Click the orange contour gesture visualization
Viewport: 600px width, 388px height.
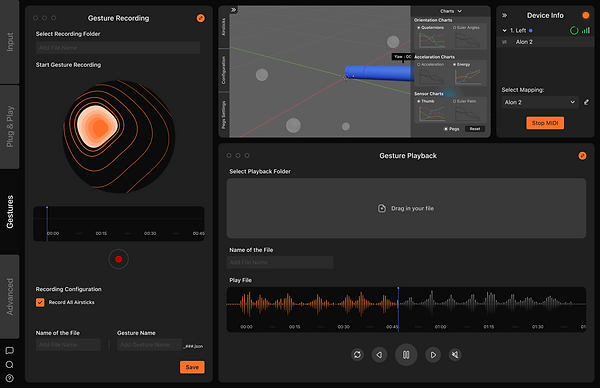(119, 137)
